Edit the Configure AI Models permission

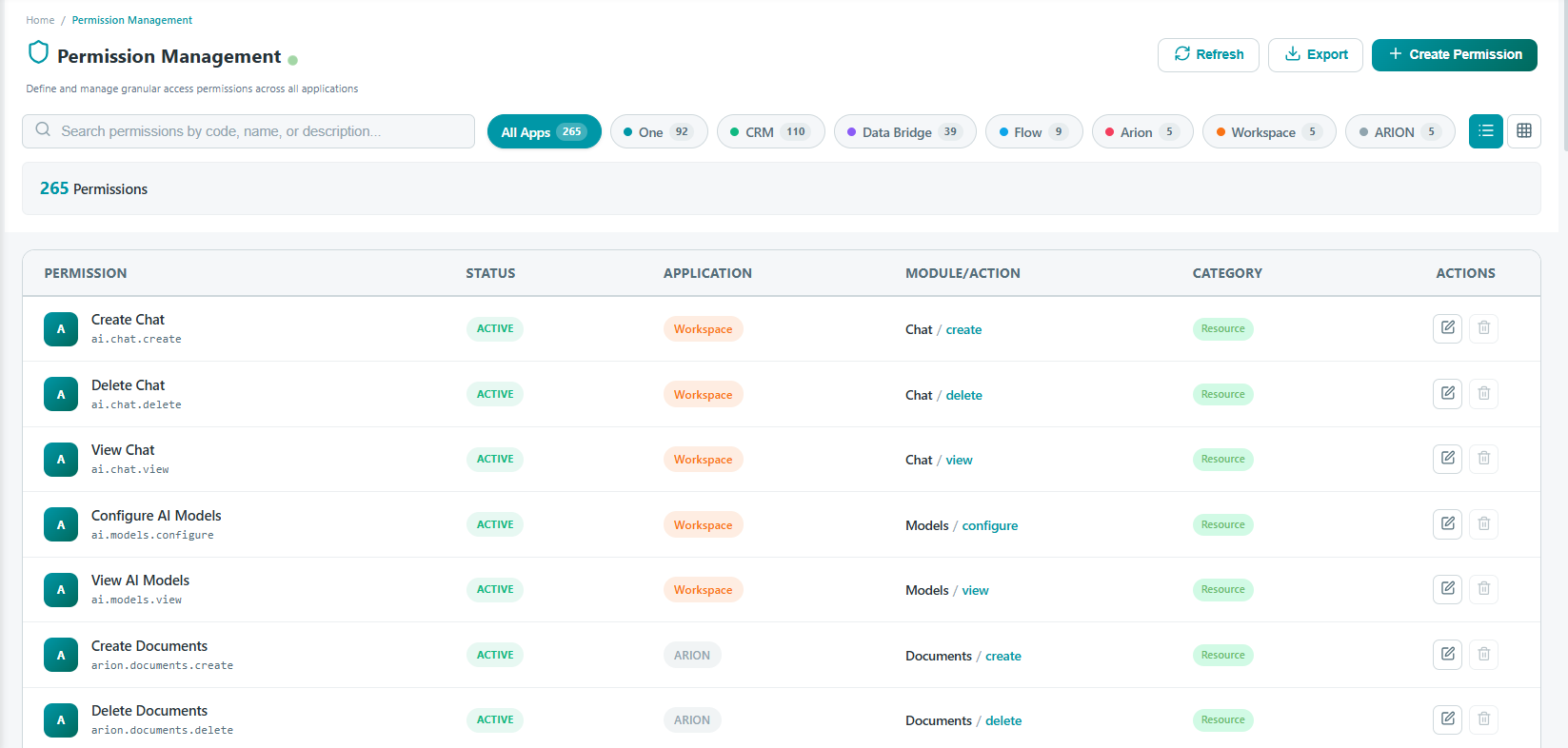coord(1447,524)
